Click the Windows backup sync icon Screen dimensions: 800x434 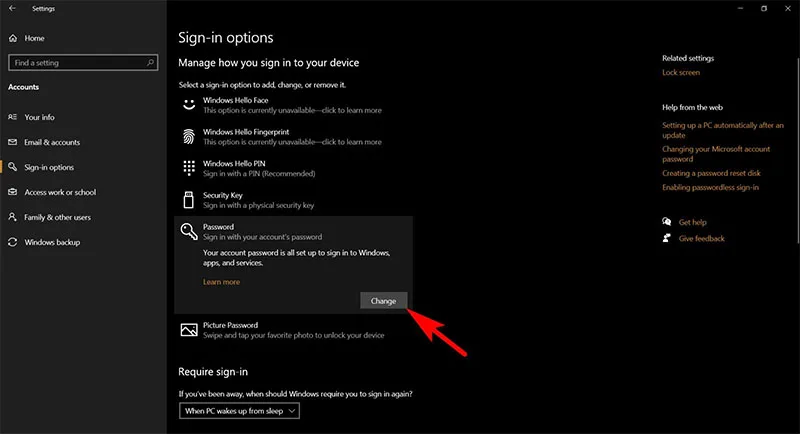13,242
